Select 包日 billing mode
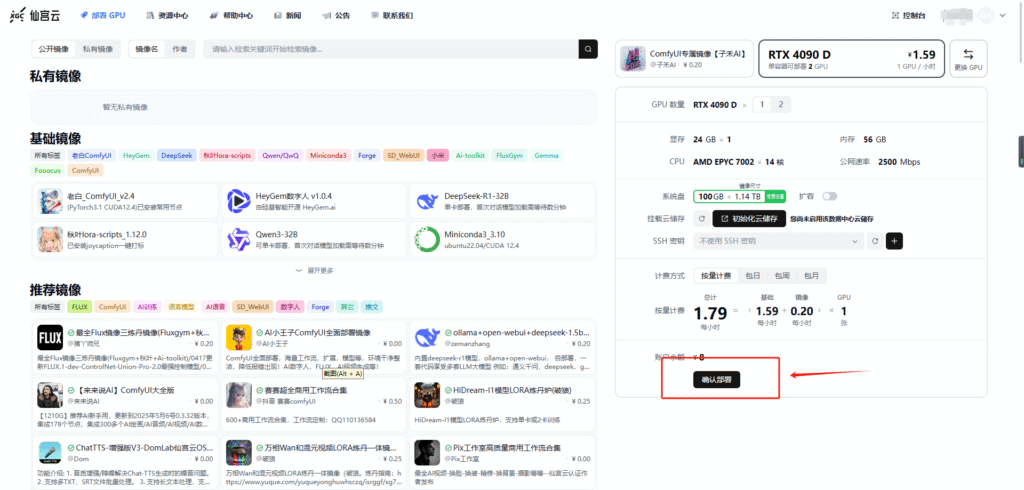1024x490 pixels. (753, 276)
